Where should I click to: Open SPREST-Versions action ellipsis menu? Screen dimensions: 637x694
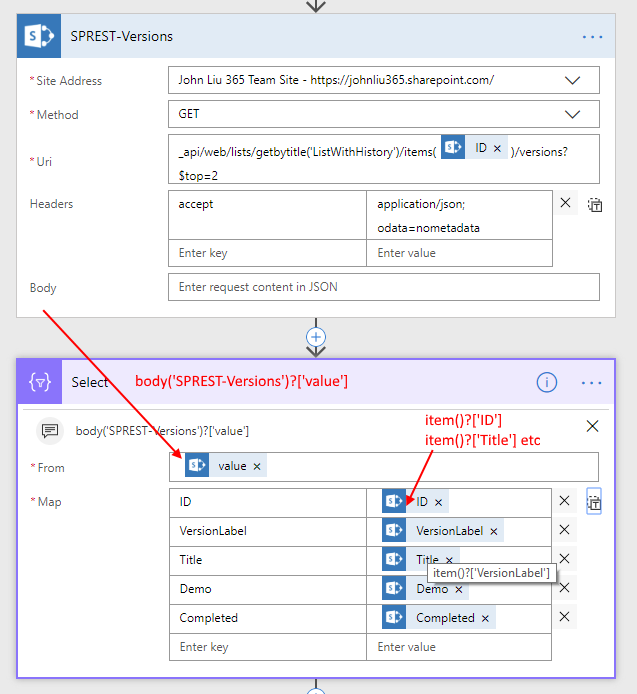(592, 37)
